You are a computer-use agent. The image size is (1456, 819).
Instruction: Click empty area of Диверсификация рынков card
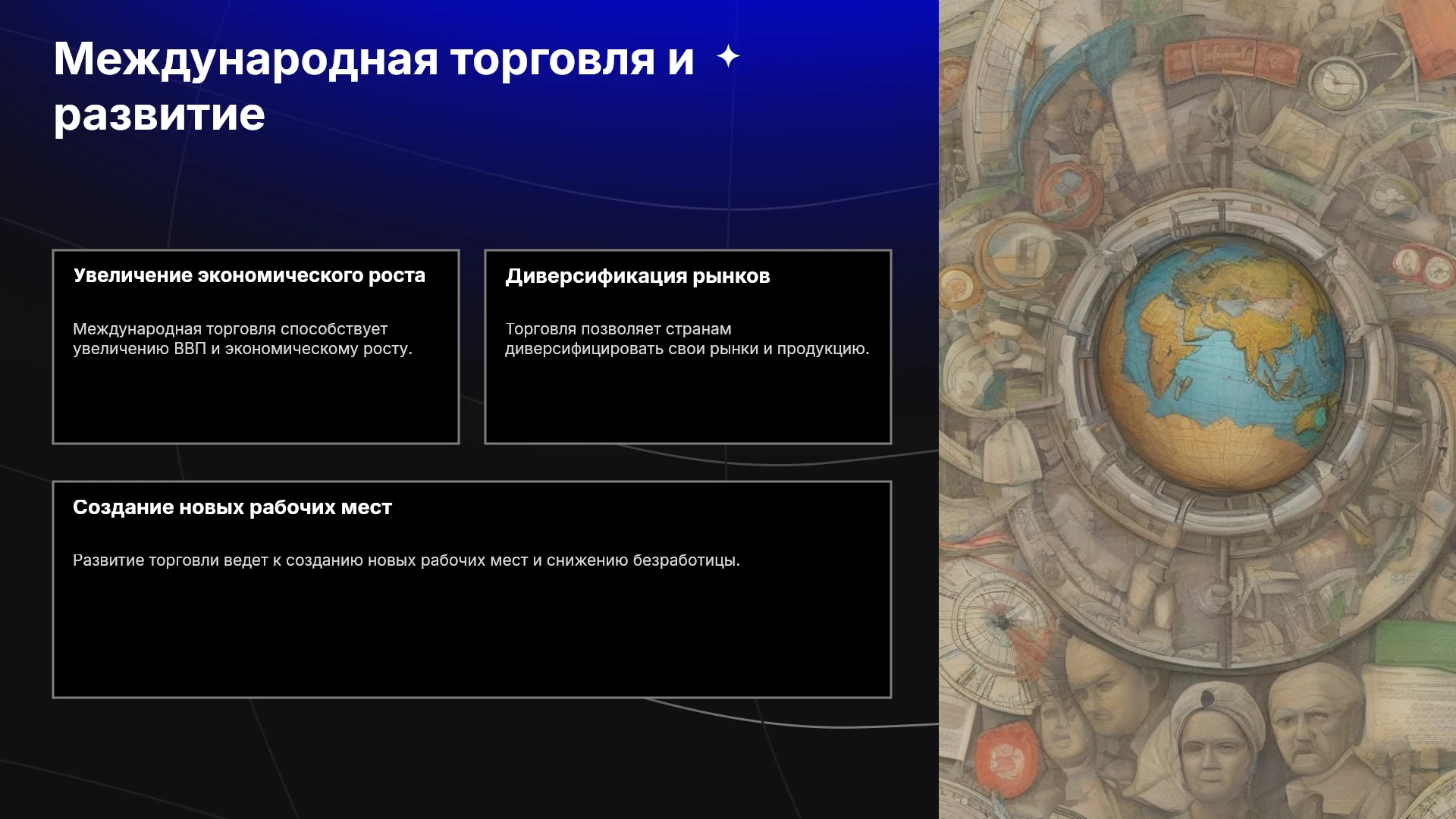coord(688,402)
